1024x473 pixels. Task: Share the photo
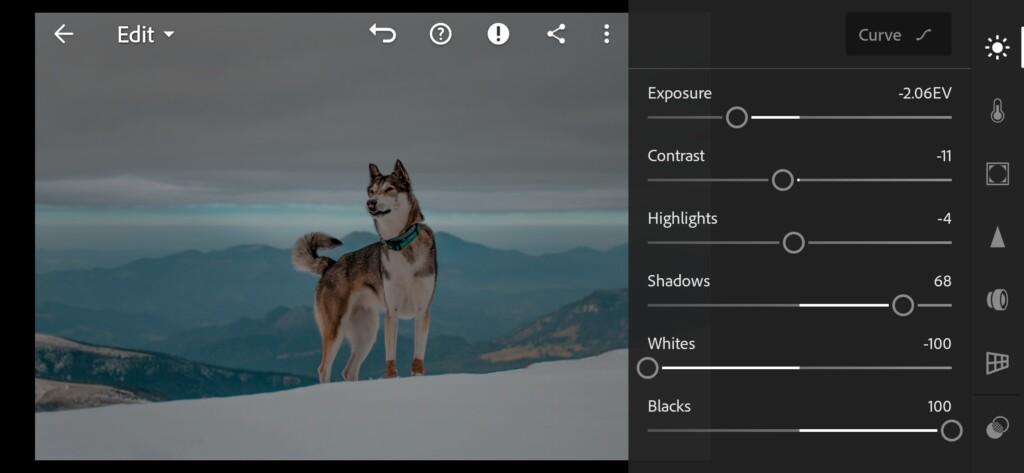(556, 34)
